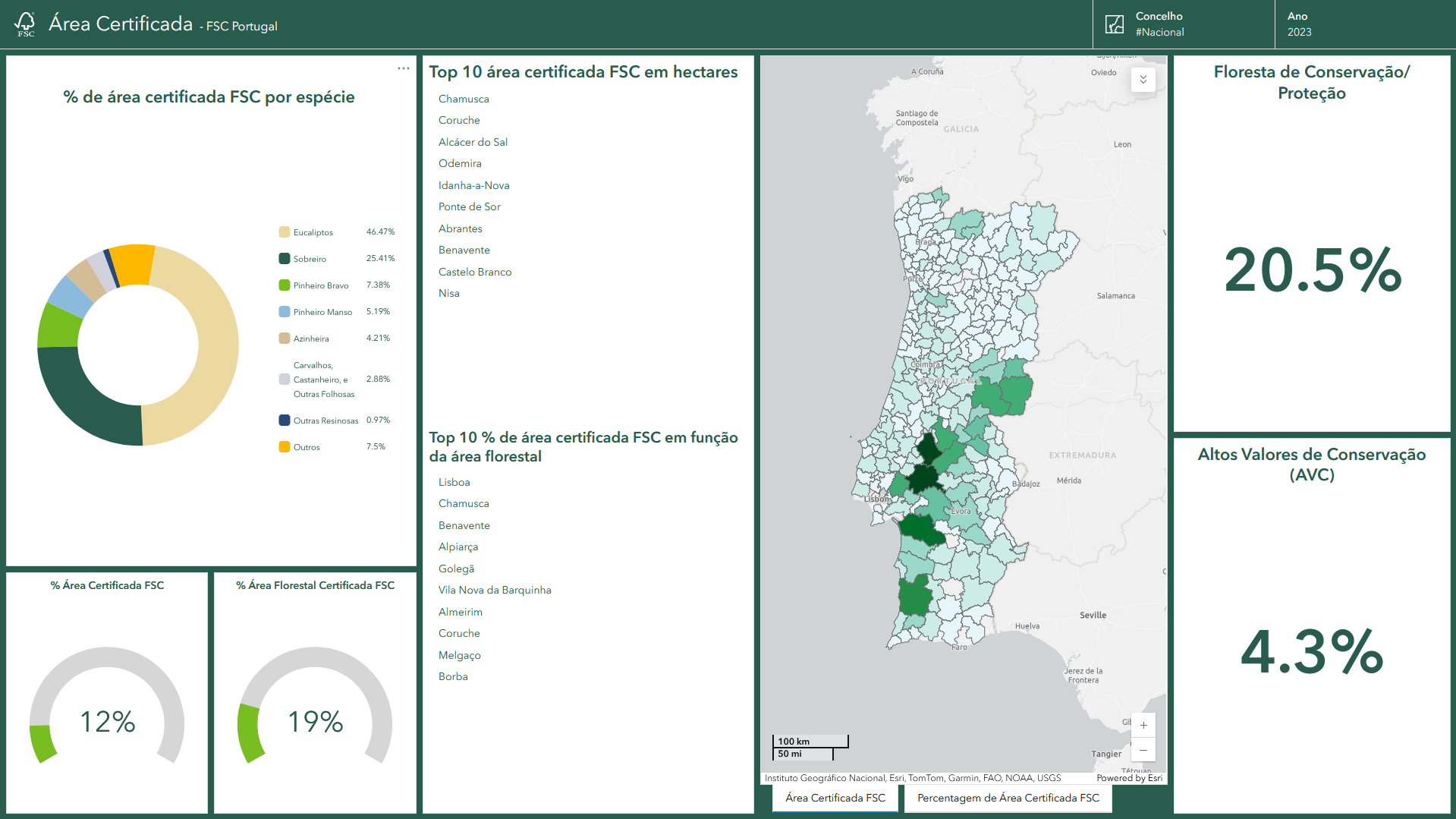Screen dimensions: 1456x819
Task: Toggle Pinheiro Bravo legend entry
Action: 321,285
